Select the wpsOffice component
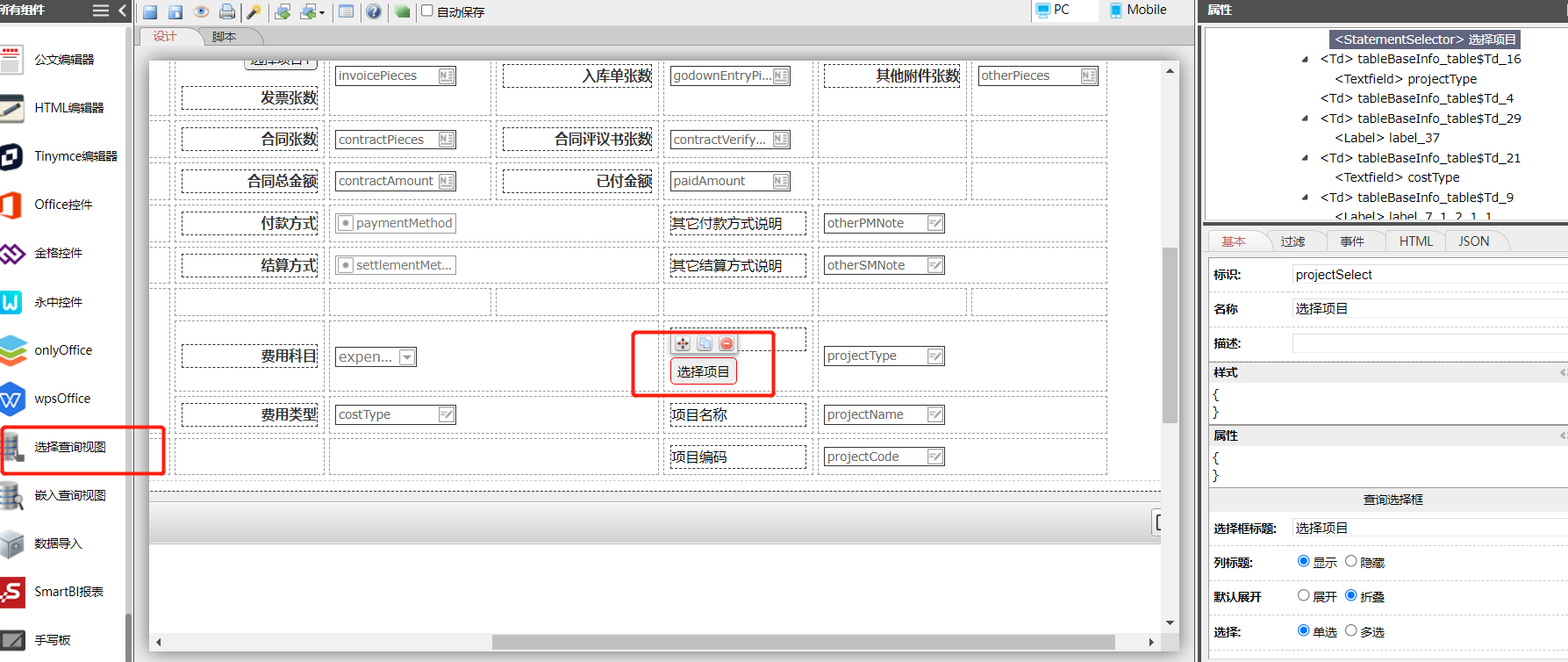The height and width of the screenshot is (662, 1568). pyautogui.click(x=63, y=399)
